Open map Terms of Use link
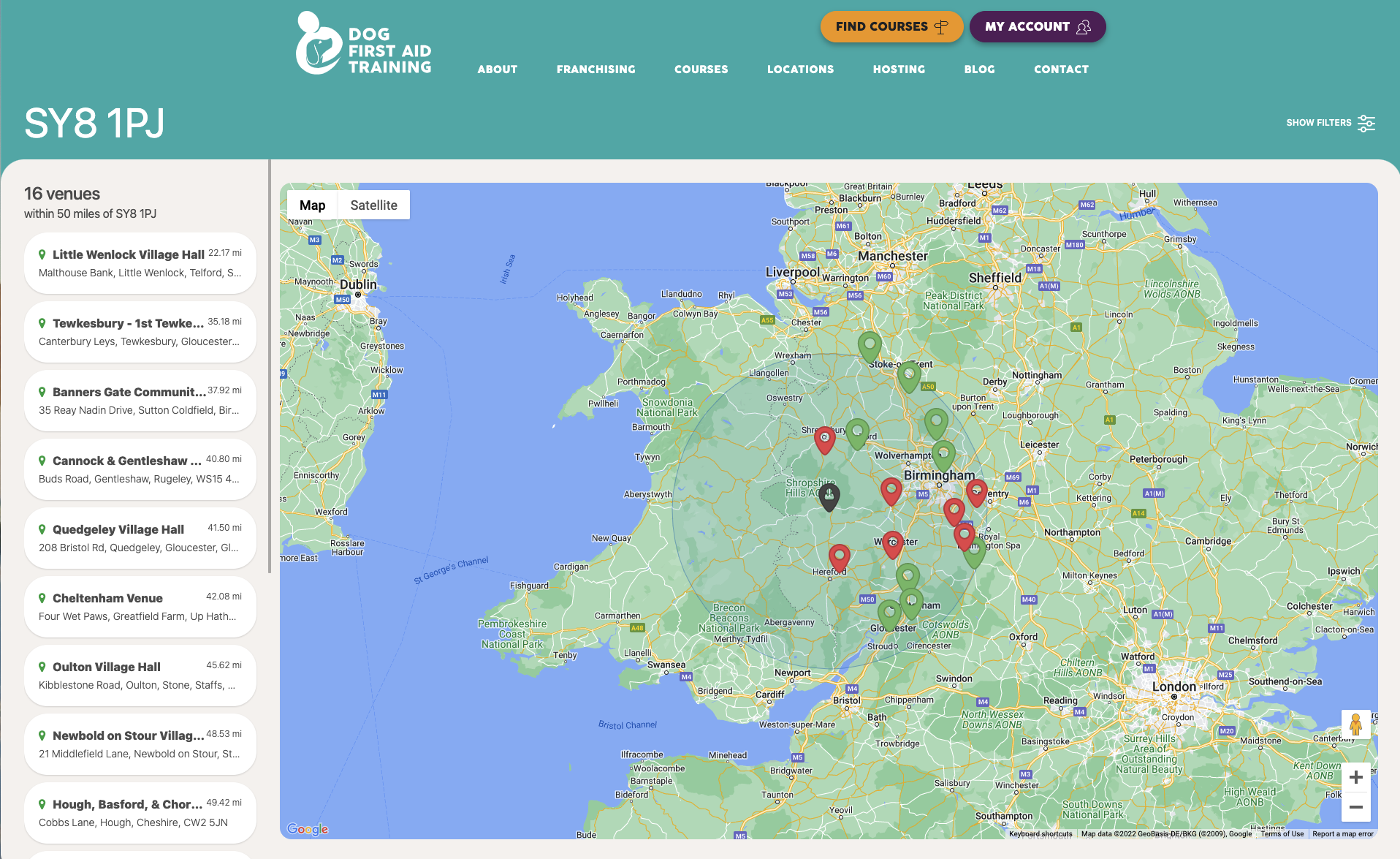Image resolution: width=1400 pixels, height=859 pixels. (x=1282, y=834)
